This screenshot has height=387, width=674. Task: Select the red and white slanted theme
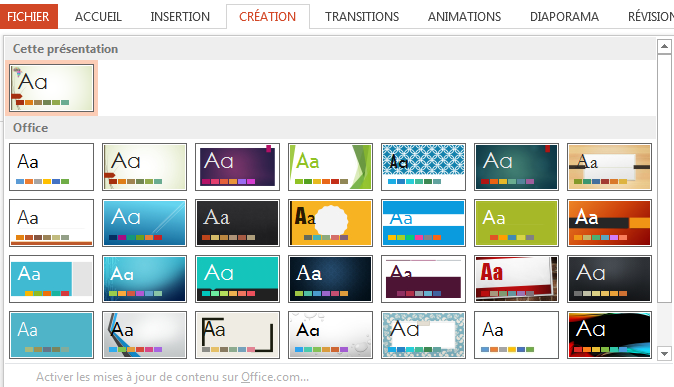[516, 279]
